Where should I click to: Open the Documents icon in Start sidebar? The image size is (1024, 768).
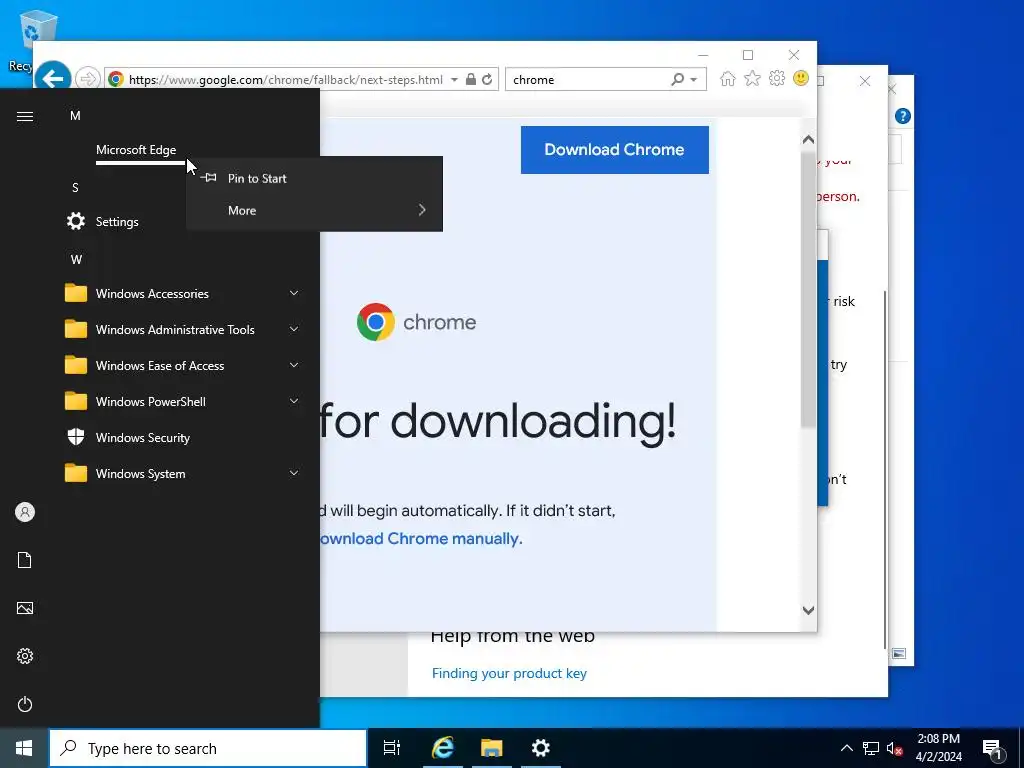(25, 560)
